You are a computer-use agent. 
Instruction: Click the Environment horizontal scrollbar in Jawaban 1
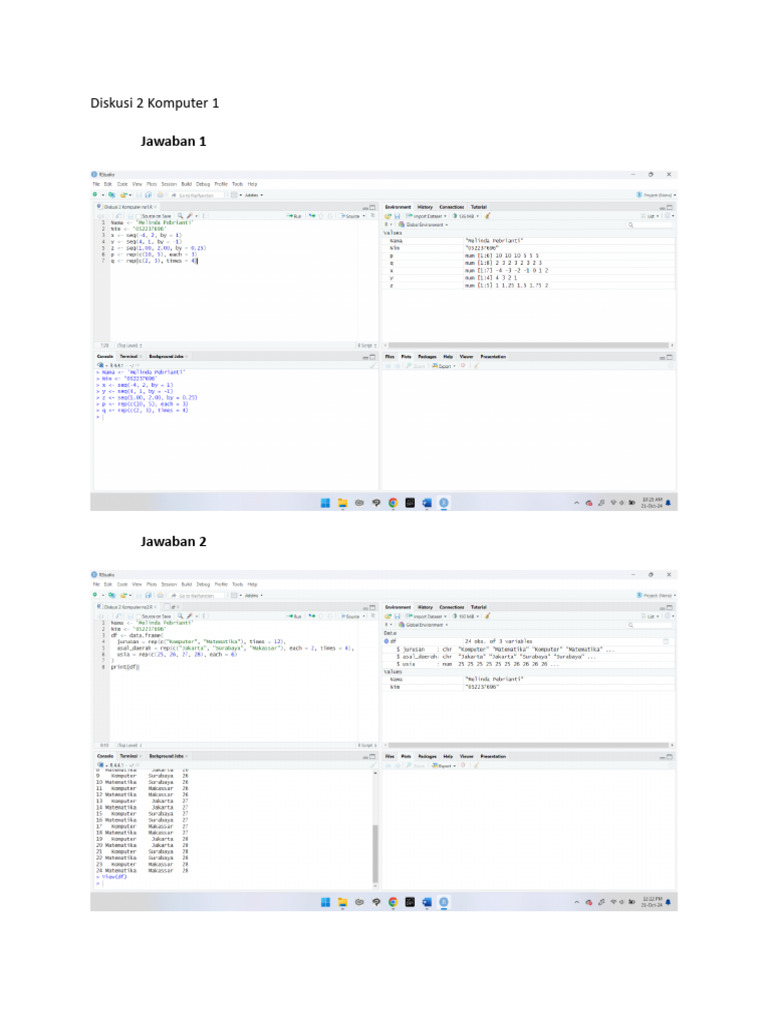[529, 345]
